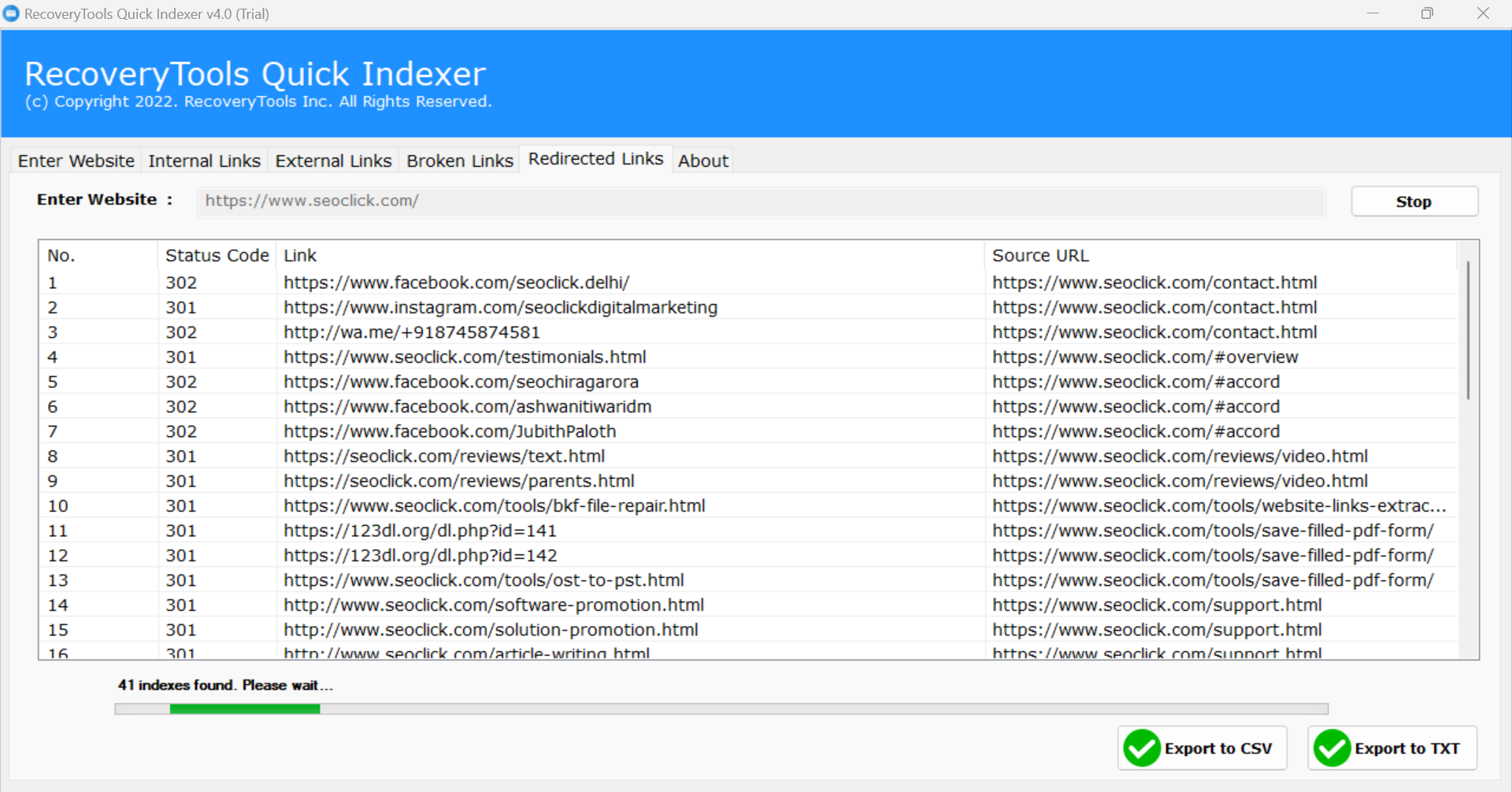Switch to the External Links tab
Viewport: 1512px width, 792px height.
coord(333,161)
